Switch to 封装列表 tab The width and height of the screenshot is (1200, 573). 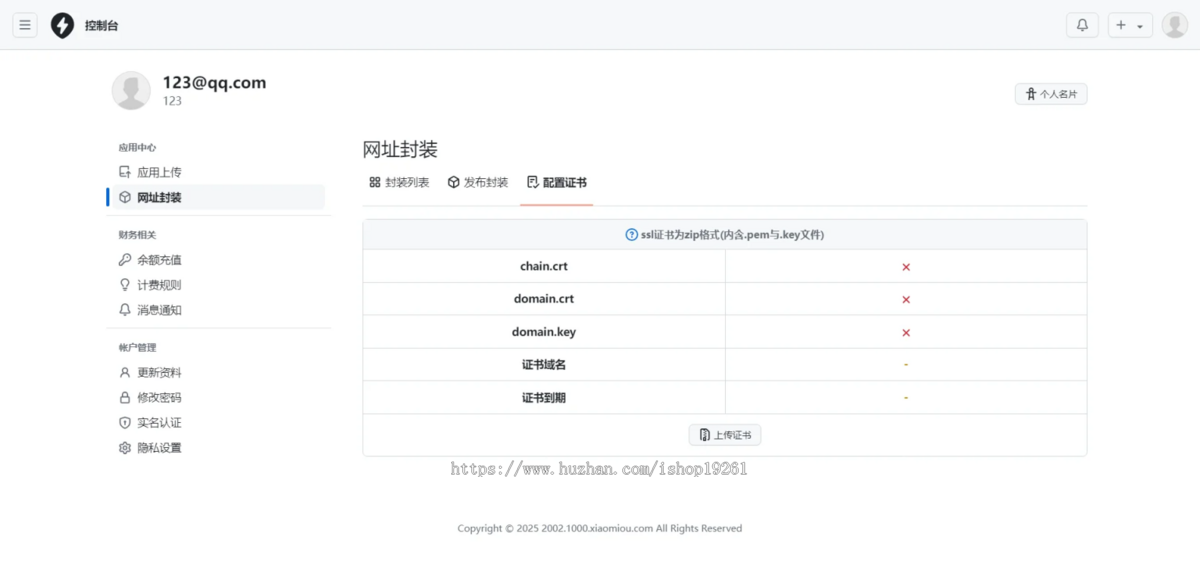399,182
